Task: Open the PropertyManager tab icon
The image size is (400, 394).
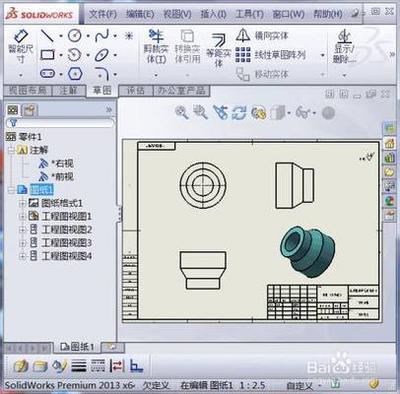Action: (30, 110)
